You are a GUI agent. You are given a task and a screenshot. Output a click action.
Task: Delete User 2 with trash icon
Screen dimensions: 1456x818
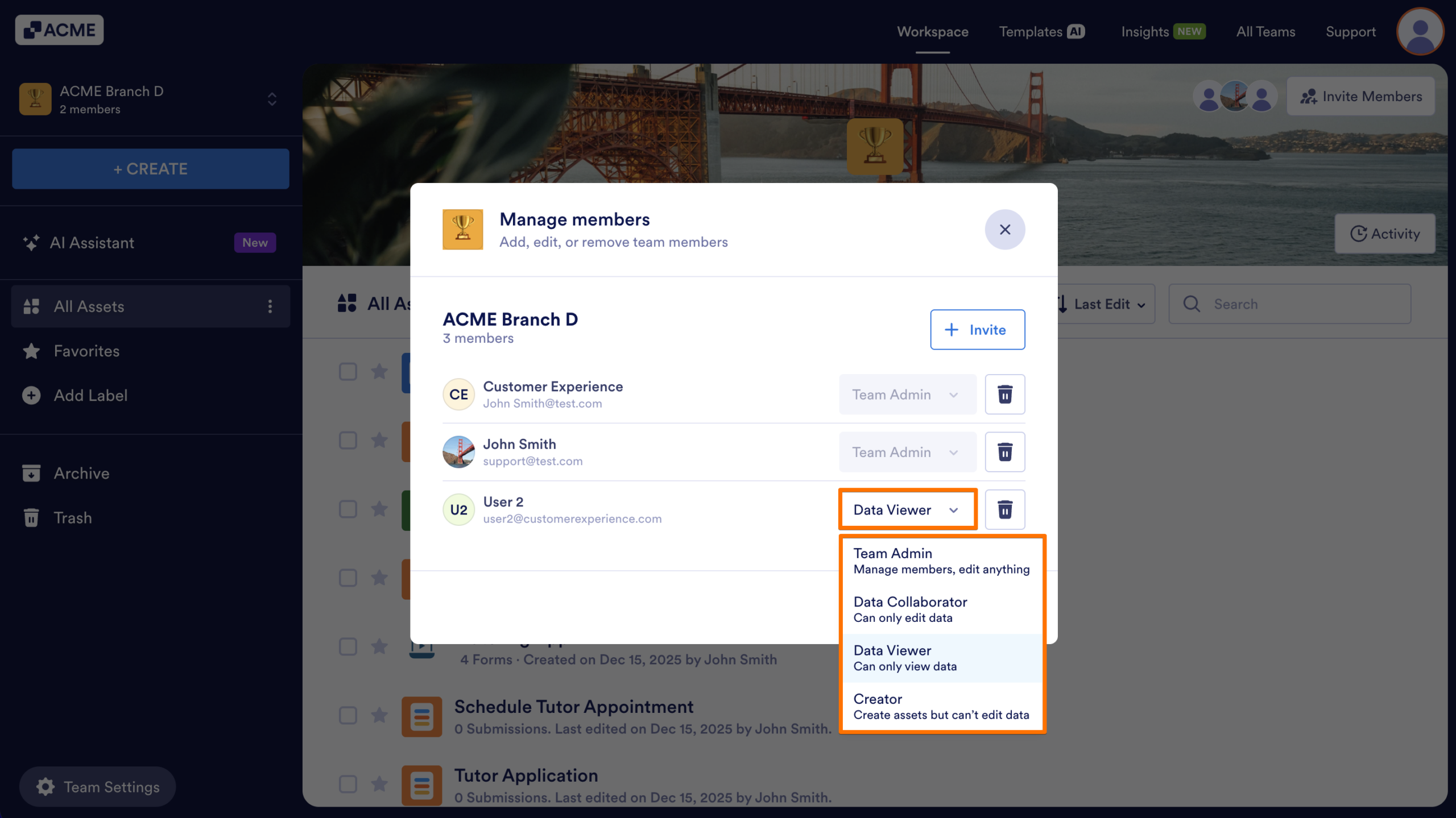point(1004,509)
